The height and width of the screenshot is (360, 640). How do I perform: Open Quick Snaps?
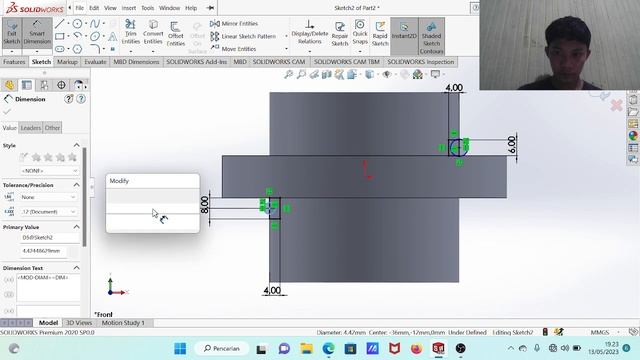(x=360, y=32)
